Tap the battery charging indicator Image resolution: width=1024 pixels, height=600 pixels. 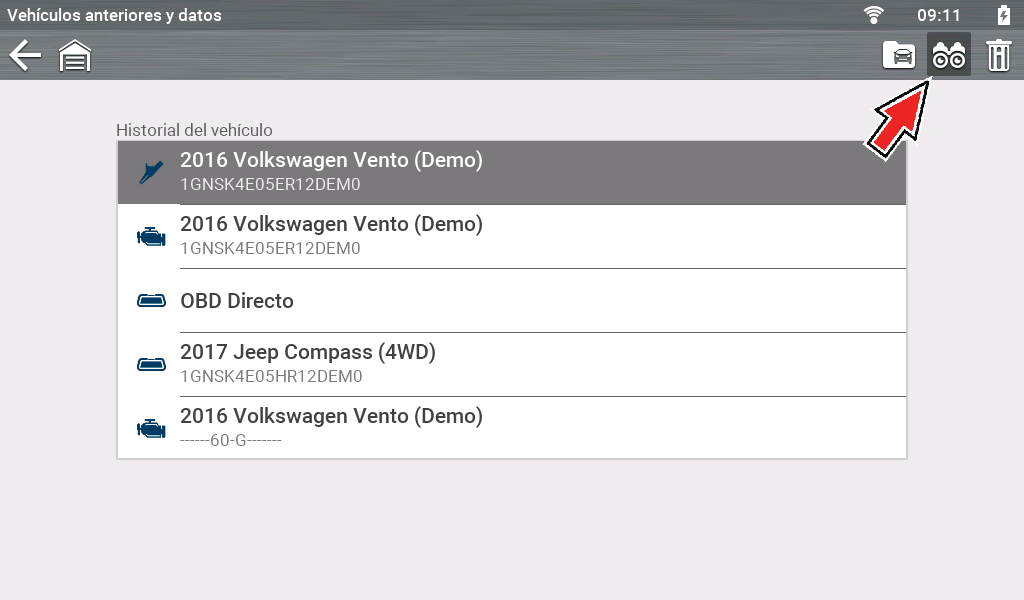coord(1003,15)
